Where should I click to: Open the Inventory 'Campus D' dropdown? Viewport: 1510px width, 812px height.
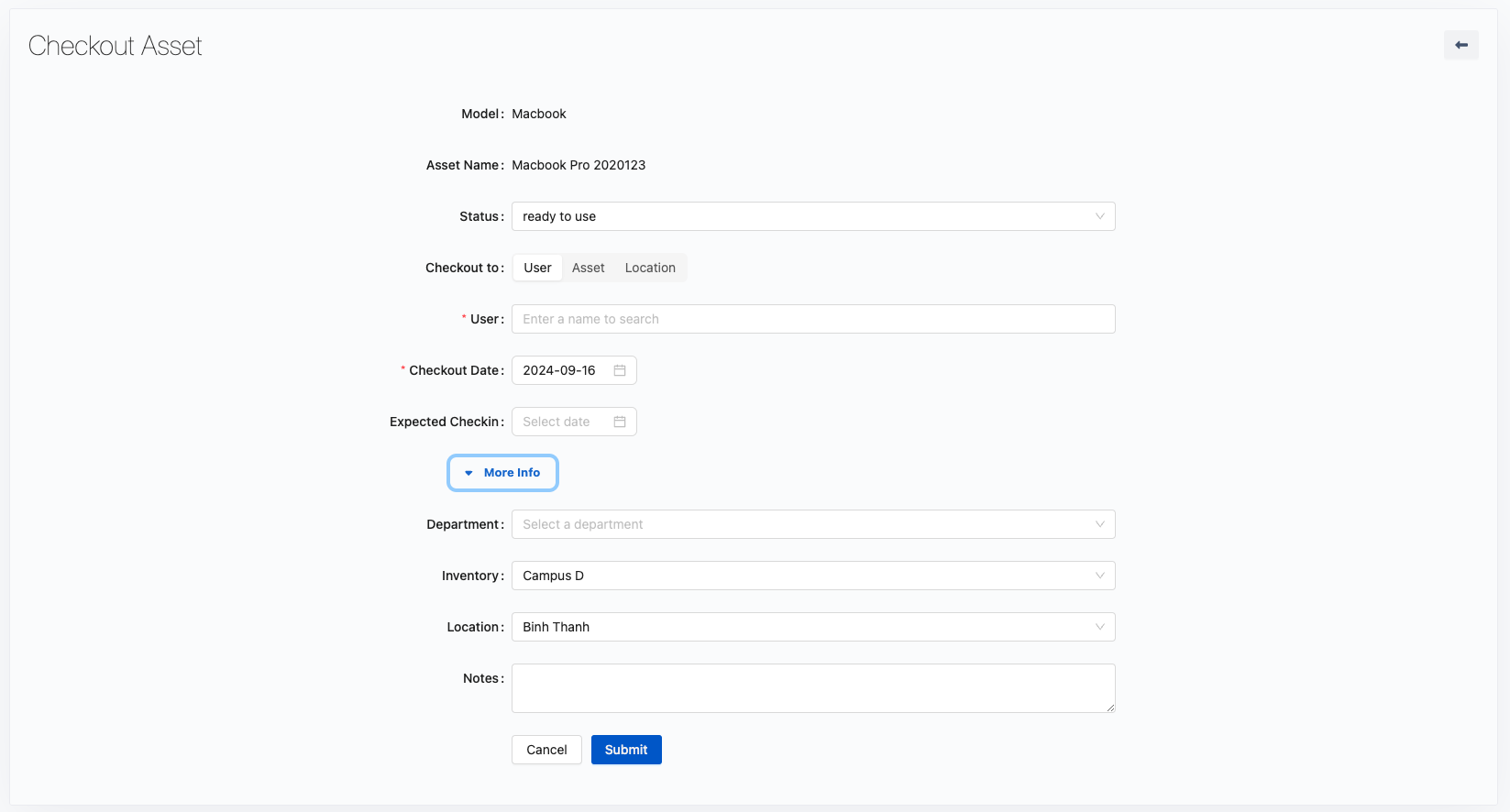click(798, 576)
